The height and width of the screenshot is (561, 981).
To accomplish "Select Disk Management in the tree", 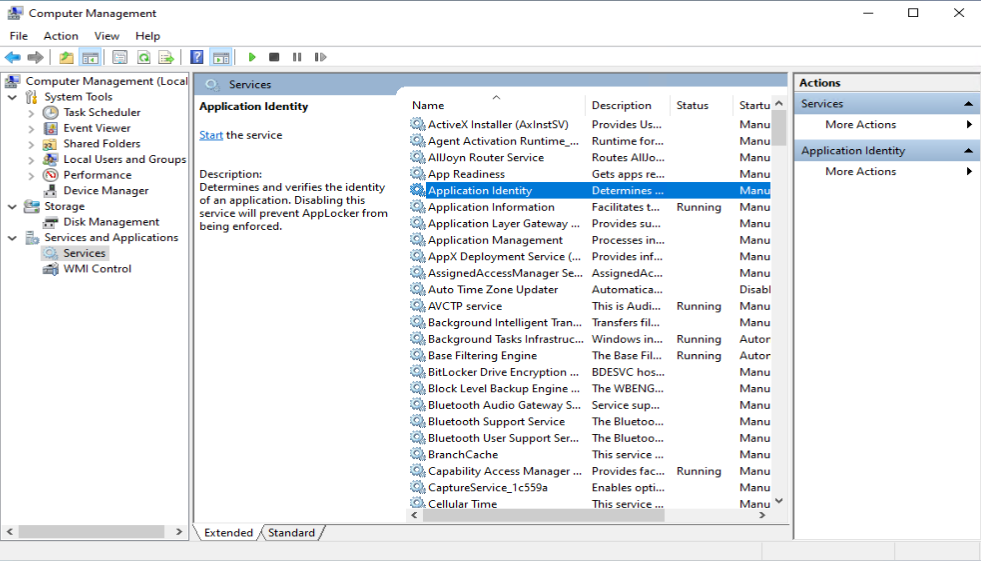I will pos(111,222).
